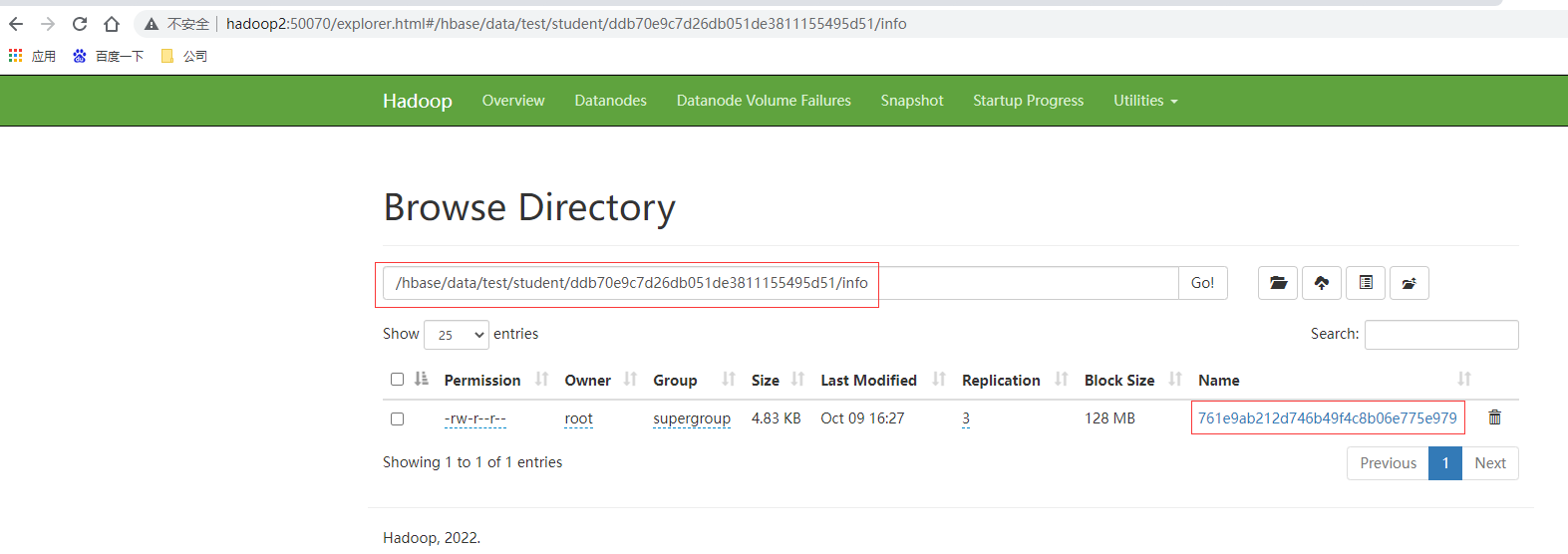Click the Go! button
The width and height of the screenshot is (1568, 554).
coord(1203,283)
